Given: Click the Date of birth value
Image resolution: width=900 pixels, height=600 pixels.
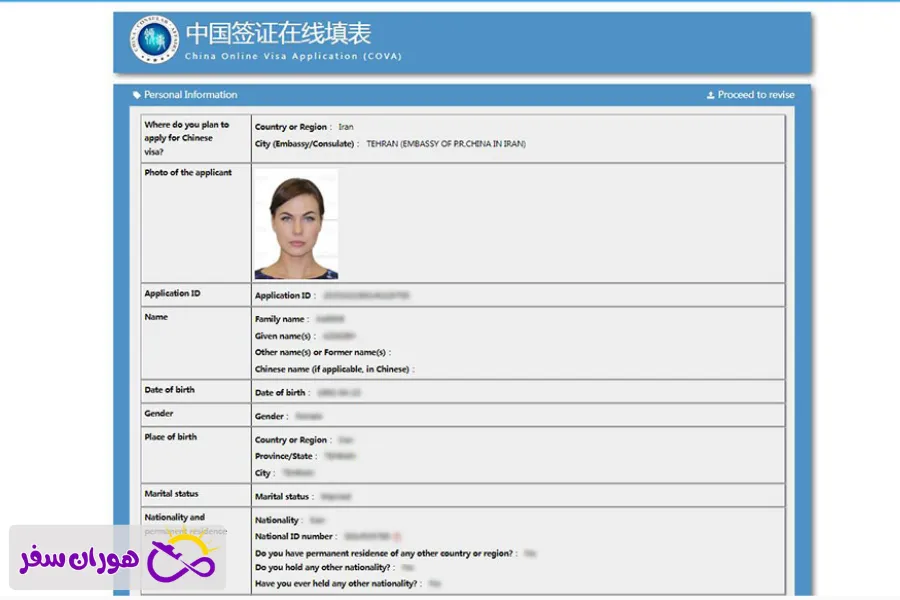Looking at the screenshot, I should 340,392.
